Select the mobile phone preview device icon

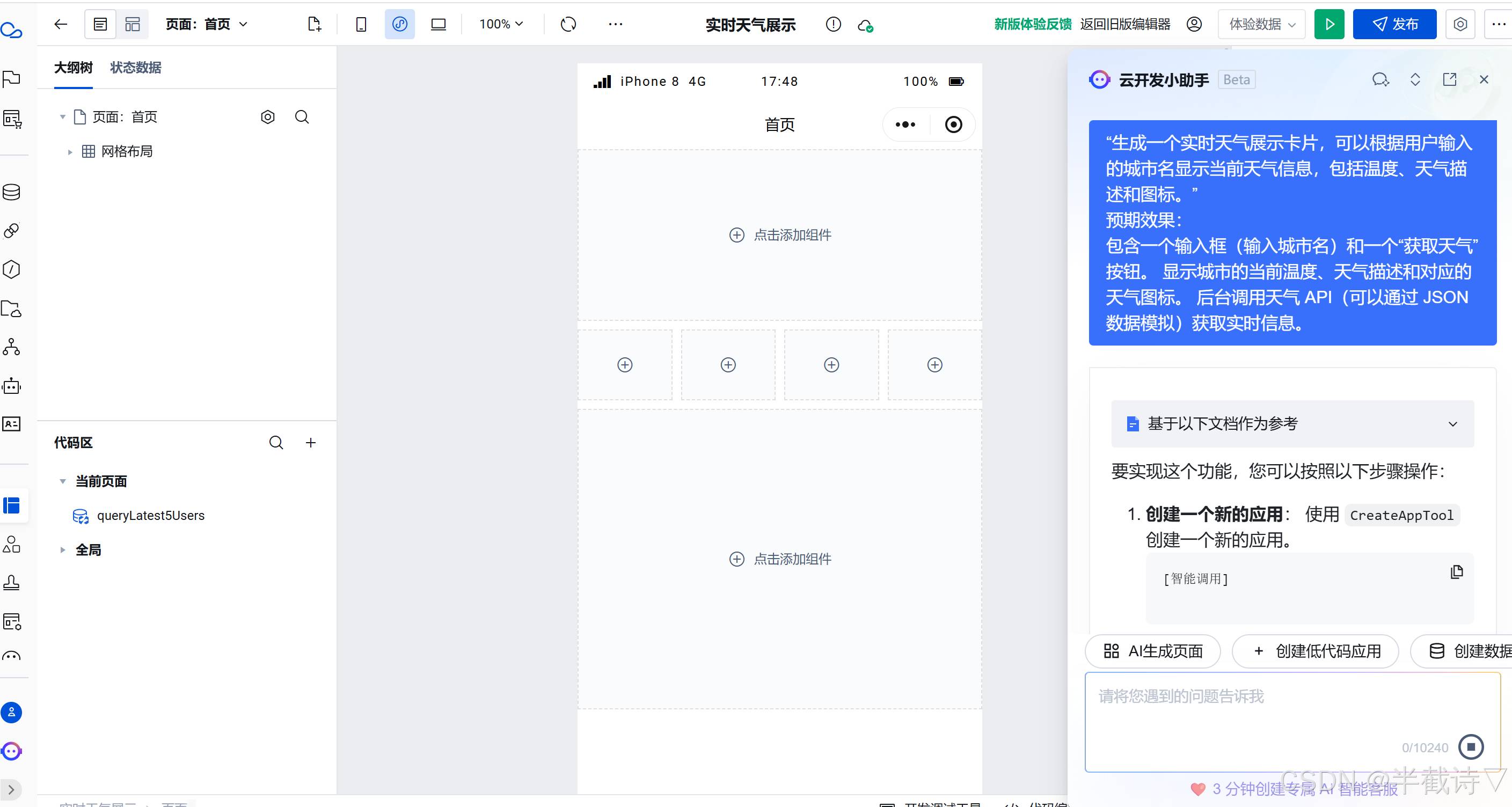point(361,24)
